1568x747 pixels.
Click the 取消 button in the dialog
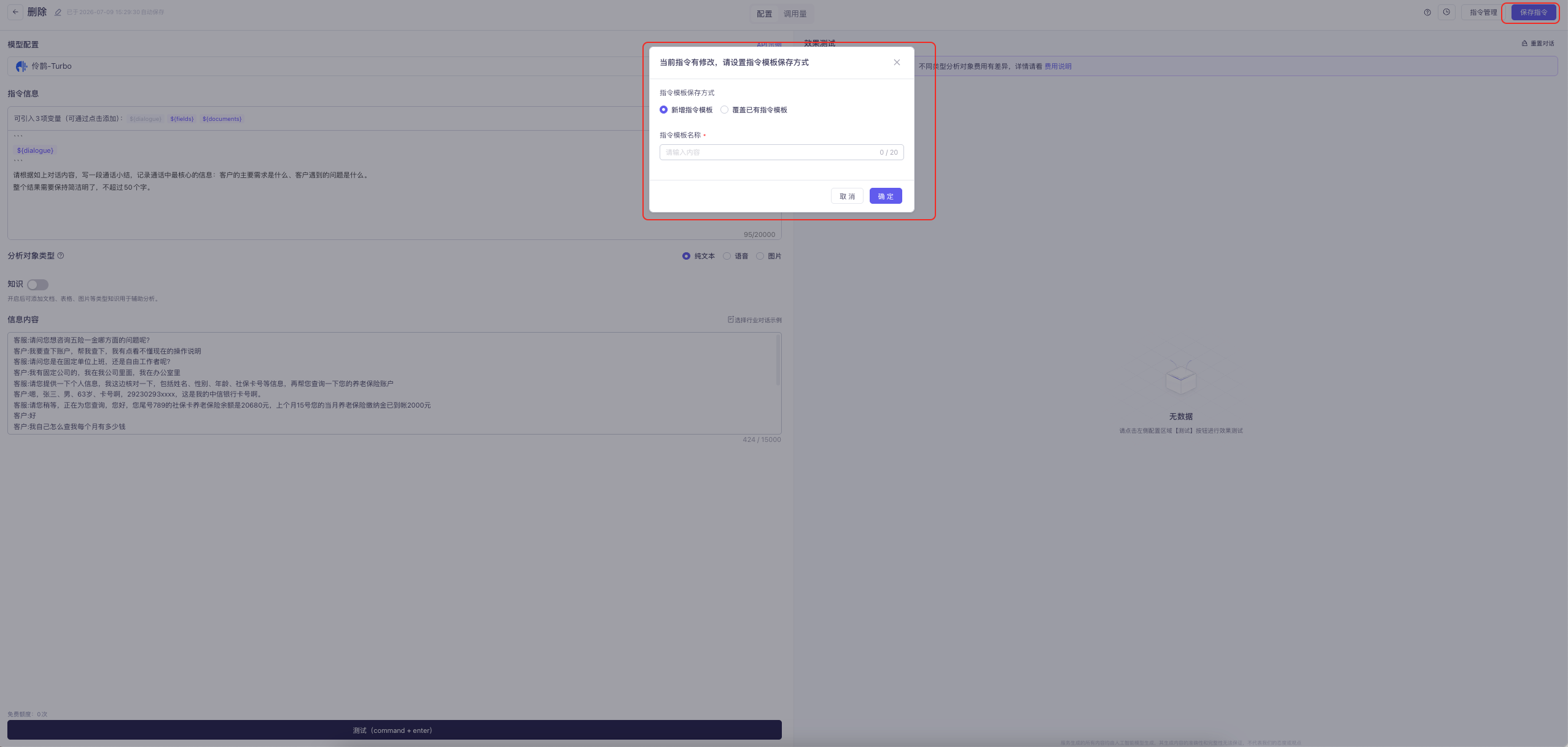pos(847,196)
